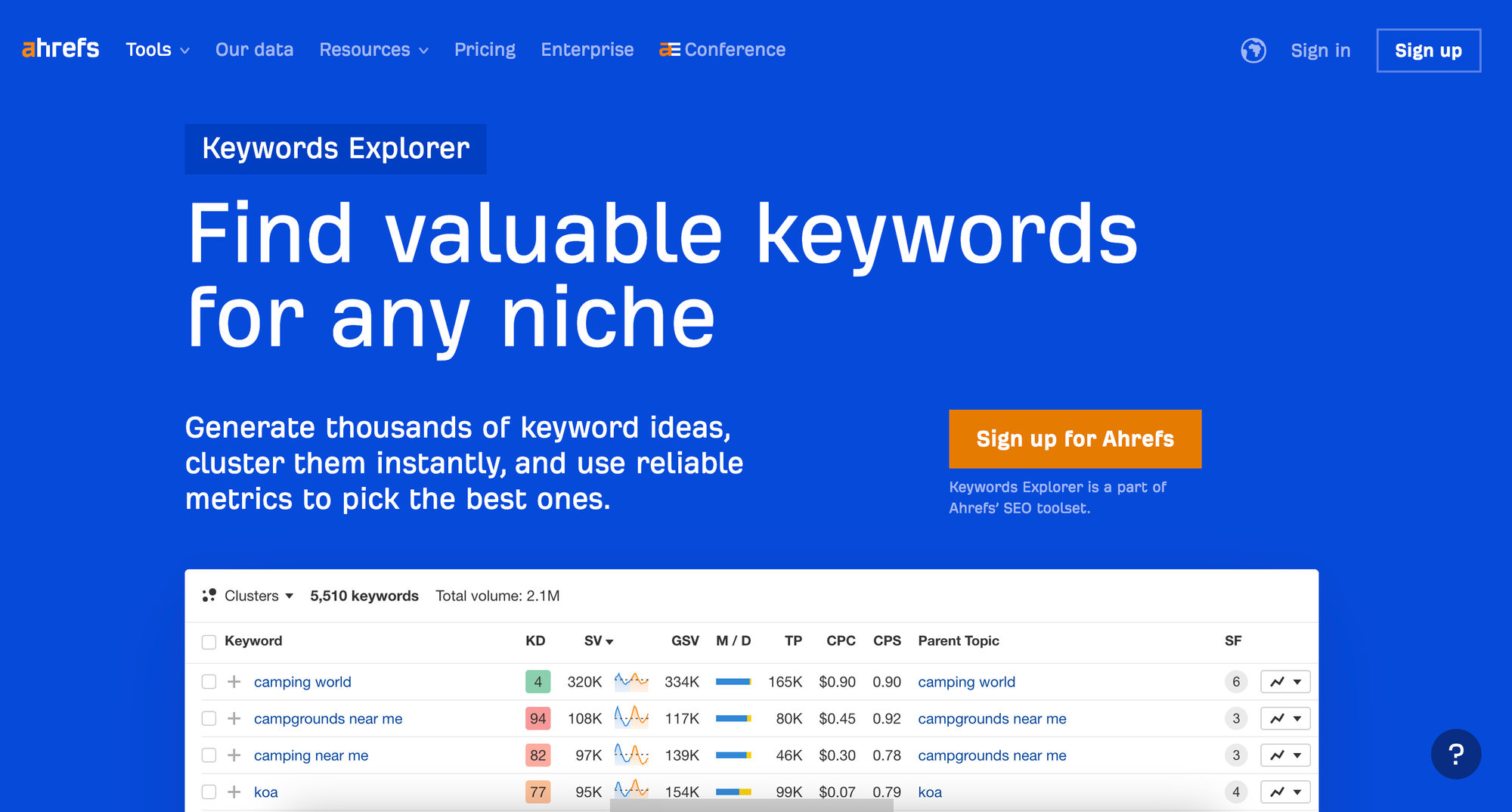Viewport: 1512px width, 812px height.
Task: Open camping world parent topic link
Action: point(966,682)
